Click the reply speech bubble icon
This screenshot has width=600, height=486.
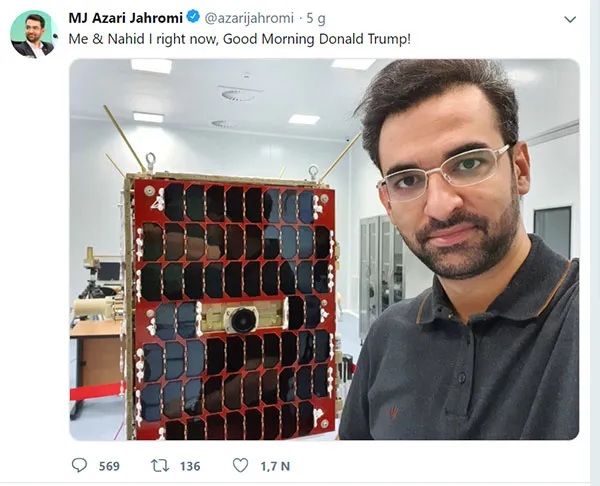pos(79,465)
